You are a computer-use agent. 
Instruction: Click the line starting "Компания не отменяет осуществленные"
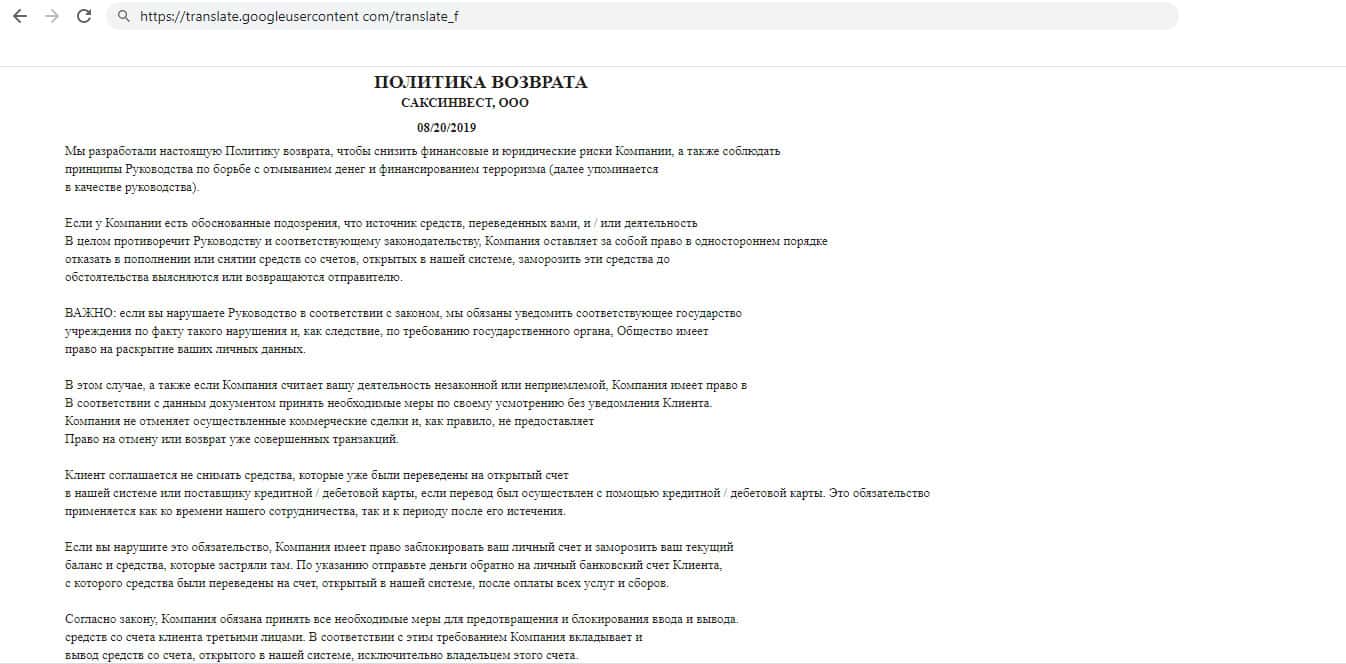click(x=329, y=422)
